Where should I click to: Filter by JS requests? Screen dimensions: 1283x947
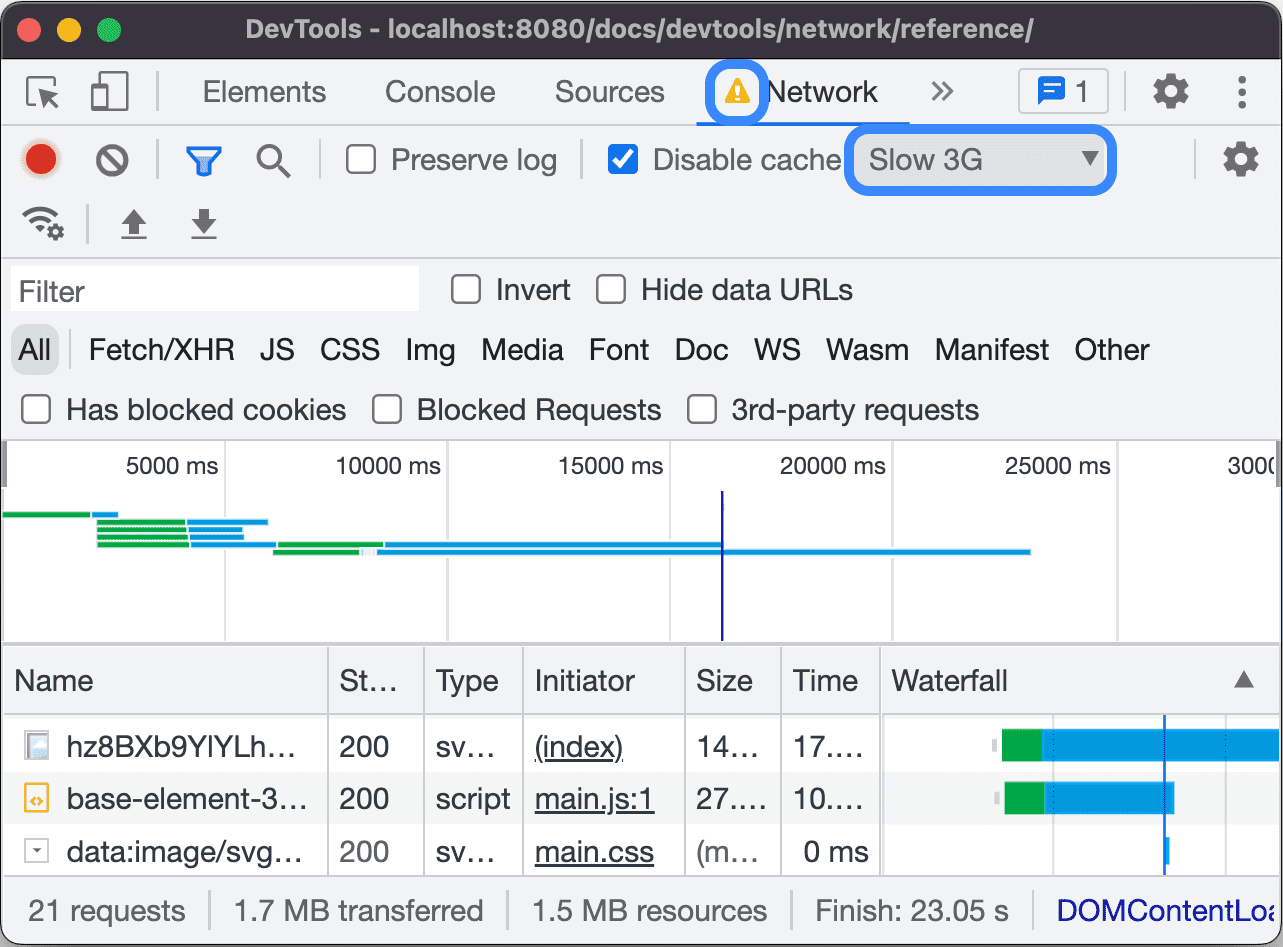coord(277,350)
